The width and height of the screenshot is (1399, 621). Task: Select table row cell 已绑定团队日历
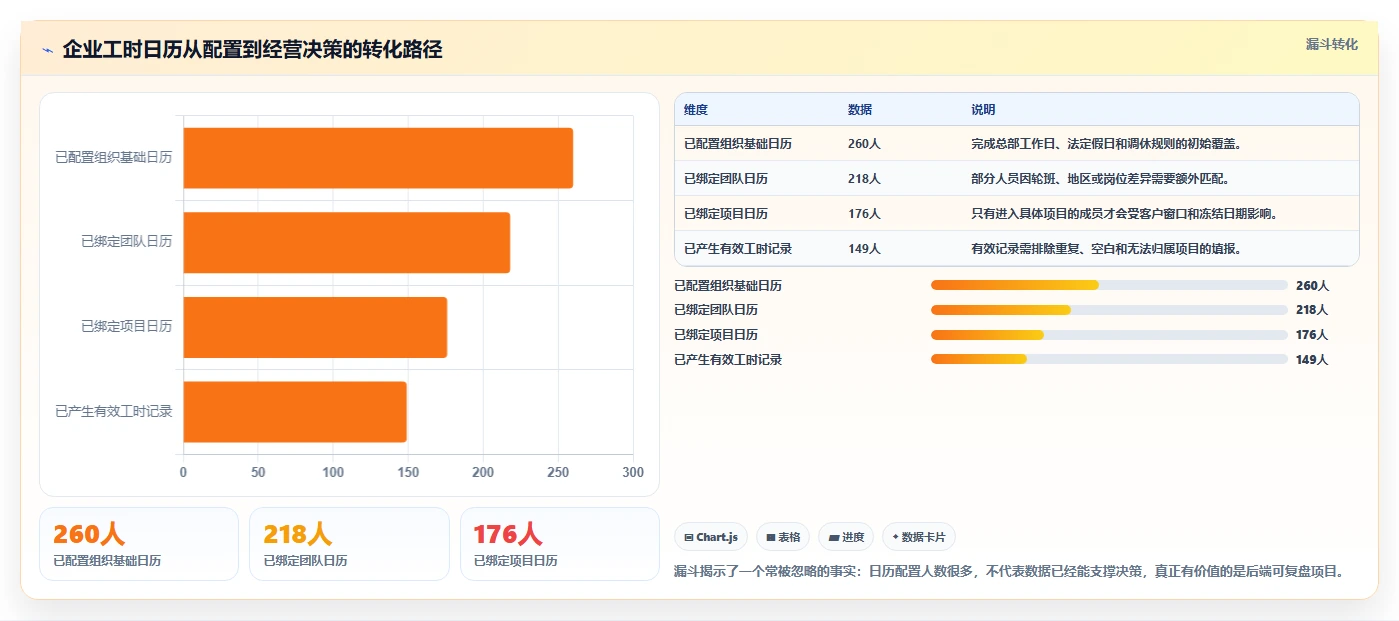pos(726,179)
